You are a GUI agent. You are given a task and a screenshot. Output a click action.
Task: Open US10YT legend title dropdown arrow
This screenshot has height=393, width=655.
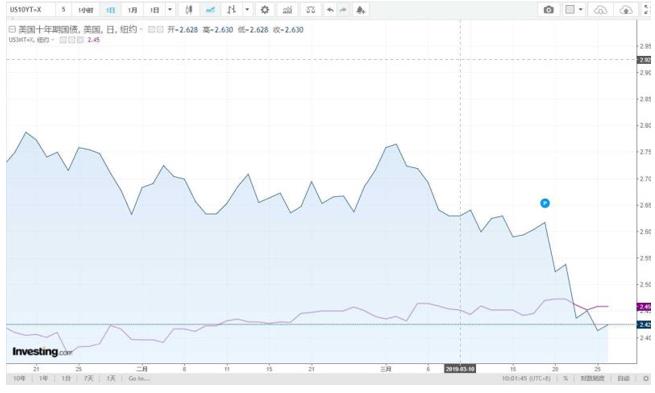142,30
